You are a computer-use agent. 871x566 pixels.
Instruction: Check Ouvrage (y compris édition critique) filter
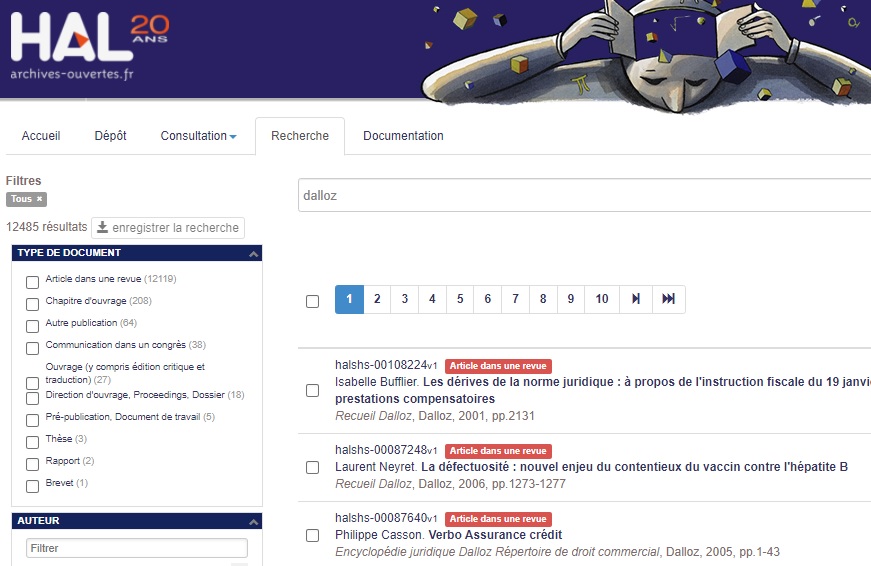pyautogui.click(x=32, y=383)
